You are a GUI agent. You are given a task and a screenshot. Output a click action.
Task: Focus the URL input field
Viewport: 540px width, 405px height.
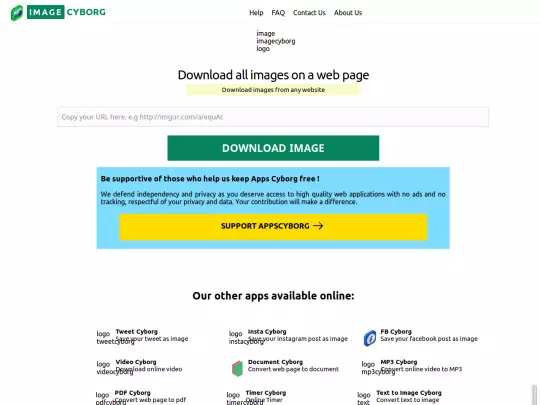click(x=273, y=117)
